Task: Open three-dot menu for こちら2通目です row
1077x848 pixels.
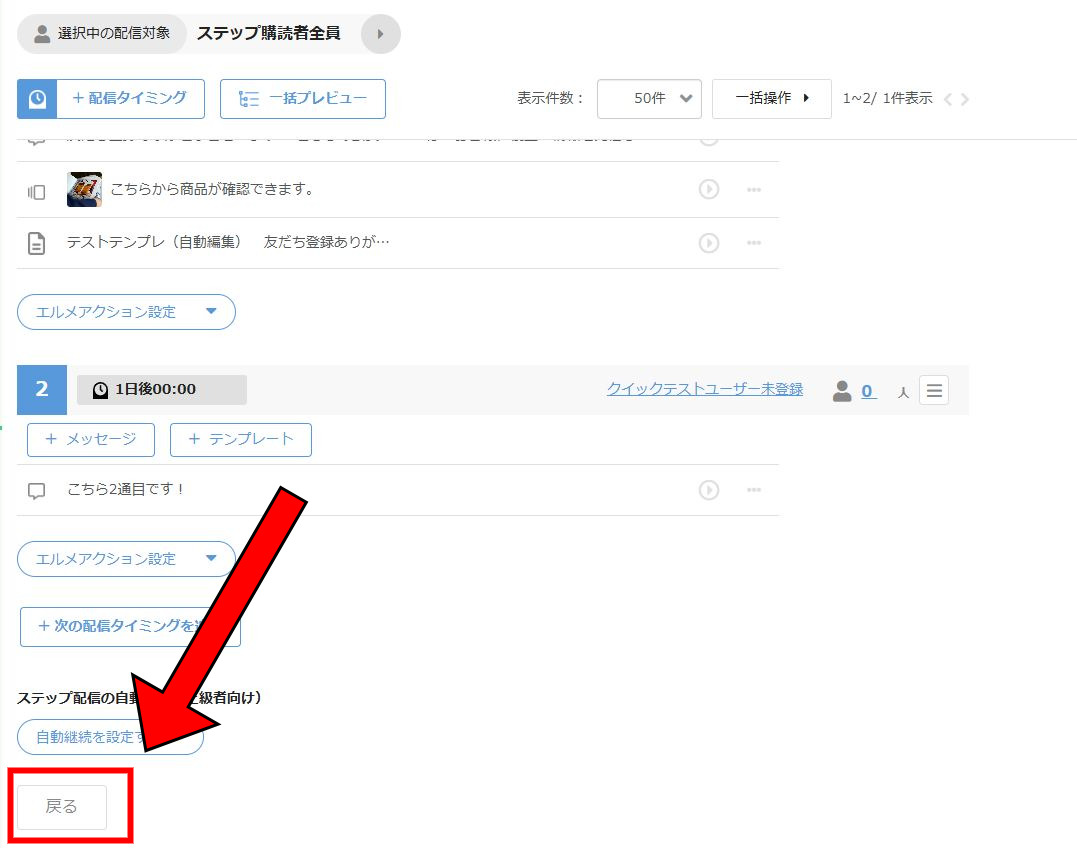Action: tap(754, 490)
